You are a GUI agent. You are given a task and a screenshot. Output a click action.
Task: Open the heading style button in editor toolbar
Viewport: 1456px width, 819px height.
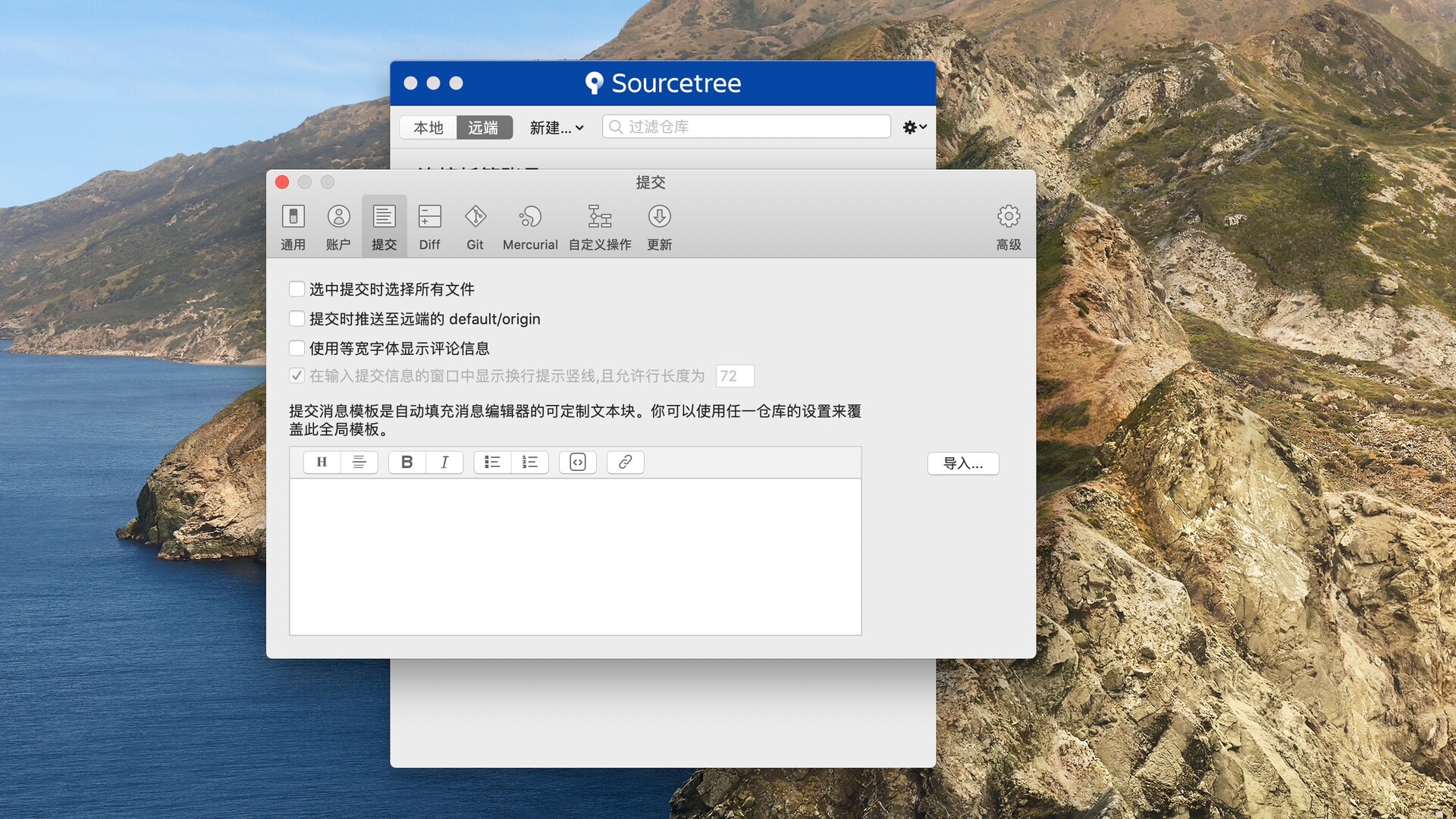pyautogui.click(x=322, y=462)
